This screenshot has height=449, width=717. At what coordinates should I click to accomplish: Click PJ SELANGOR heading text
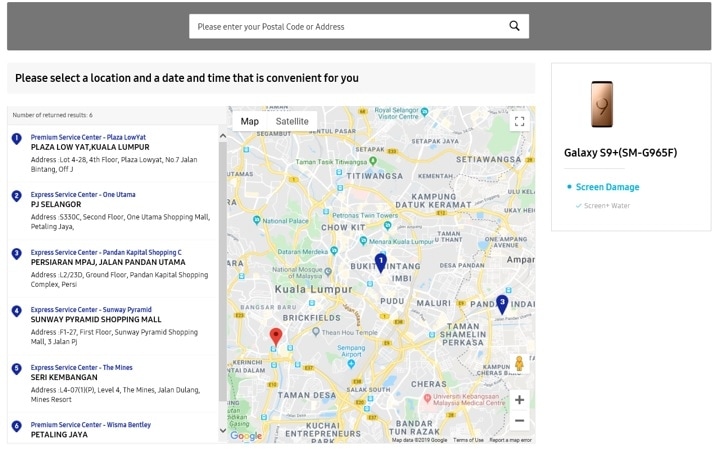[56, 204]
